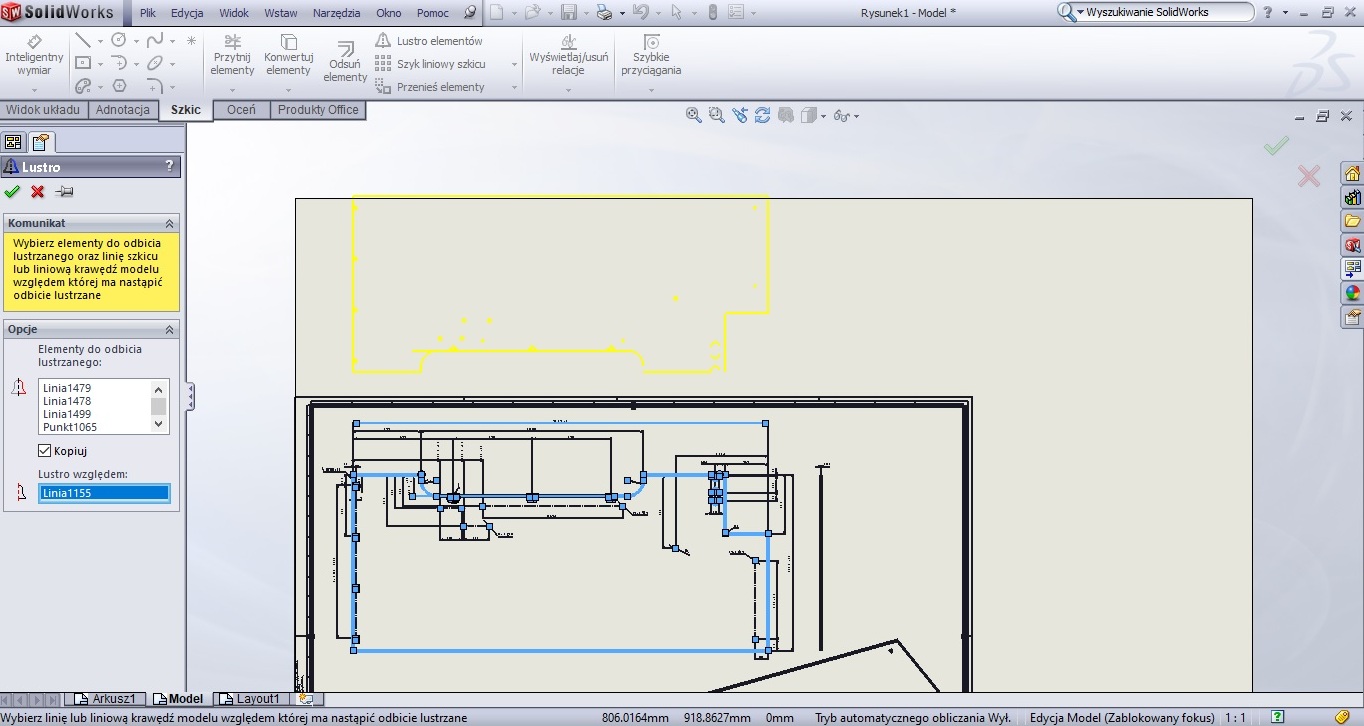The height and width of the screenshot is (726, 1364).
Task: Pin the Lustro property panel
Action: tap(64, 191)
